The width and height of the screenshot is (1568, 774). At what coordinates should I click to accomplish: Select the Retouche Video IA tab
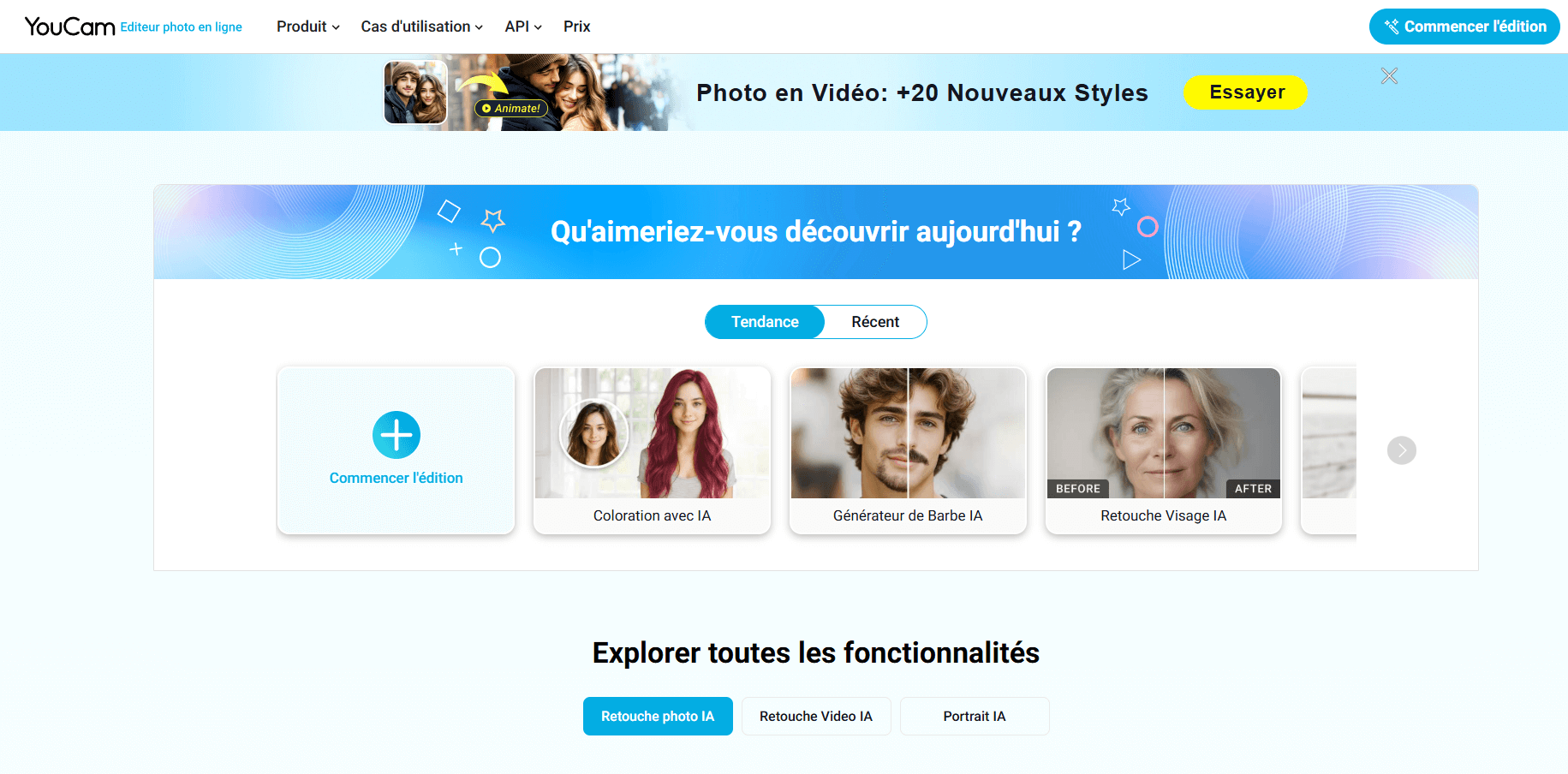(x=816, y=717)
